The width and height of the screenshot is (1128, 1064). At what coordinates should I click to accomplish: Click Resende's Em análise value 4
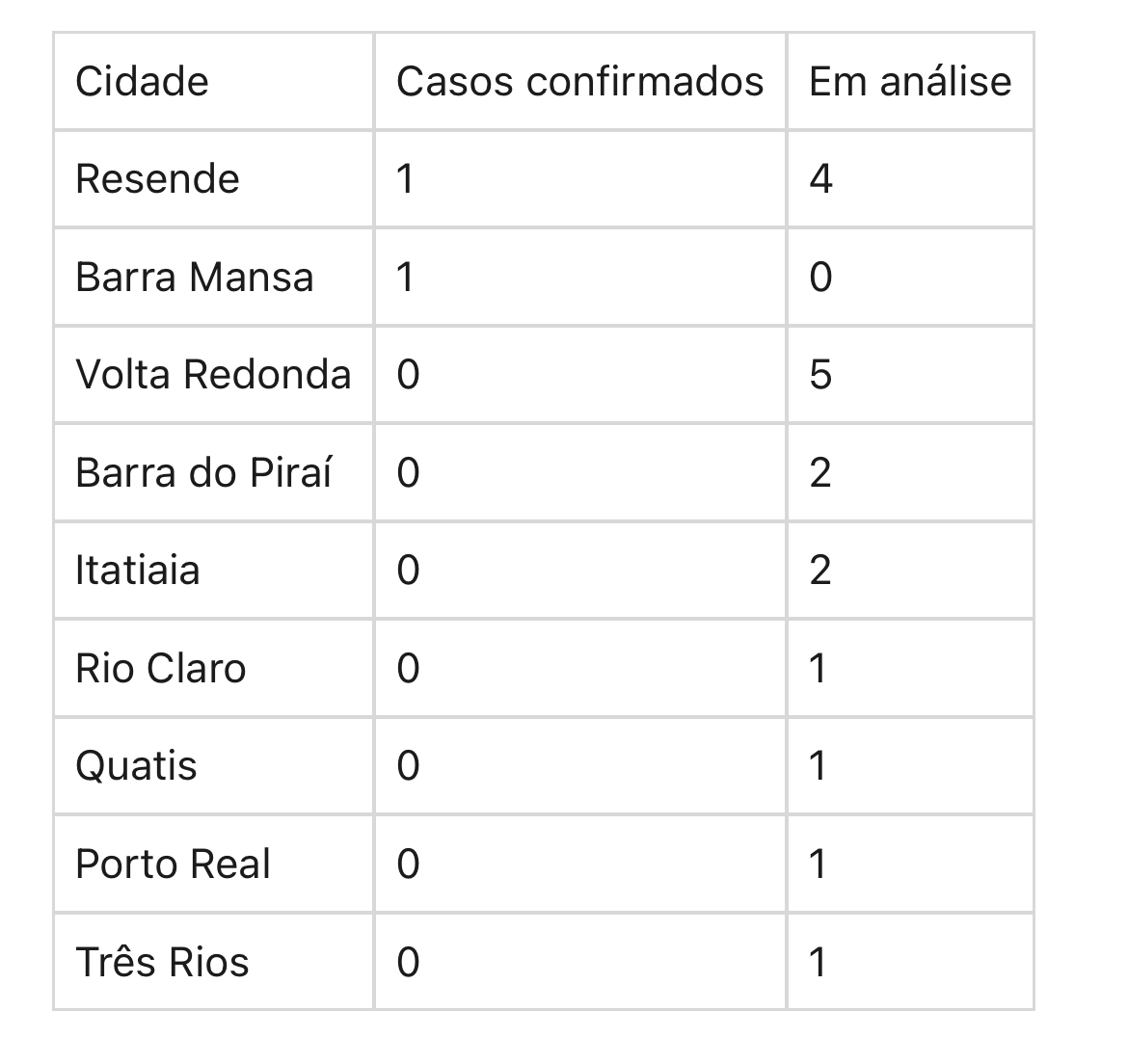(820, 179)
